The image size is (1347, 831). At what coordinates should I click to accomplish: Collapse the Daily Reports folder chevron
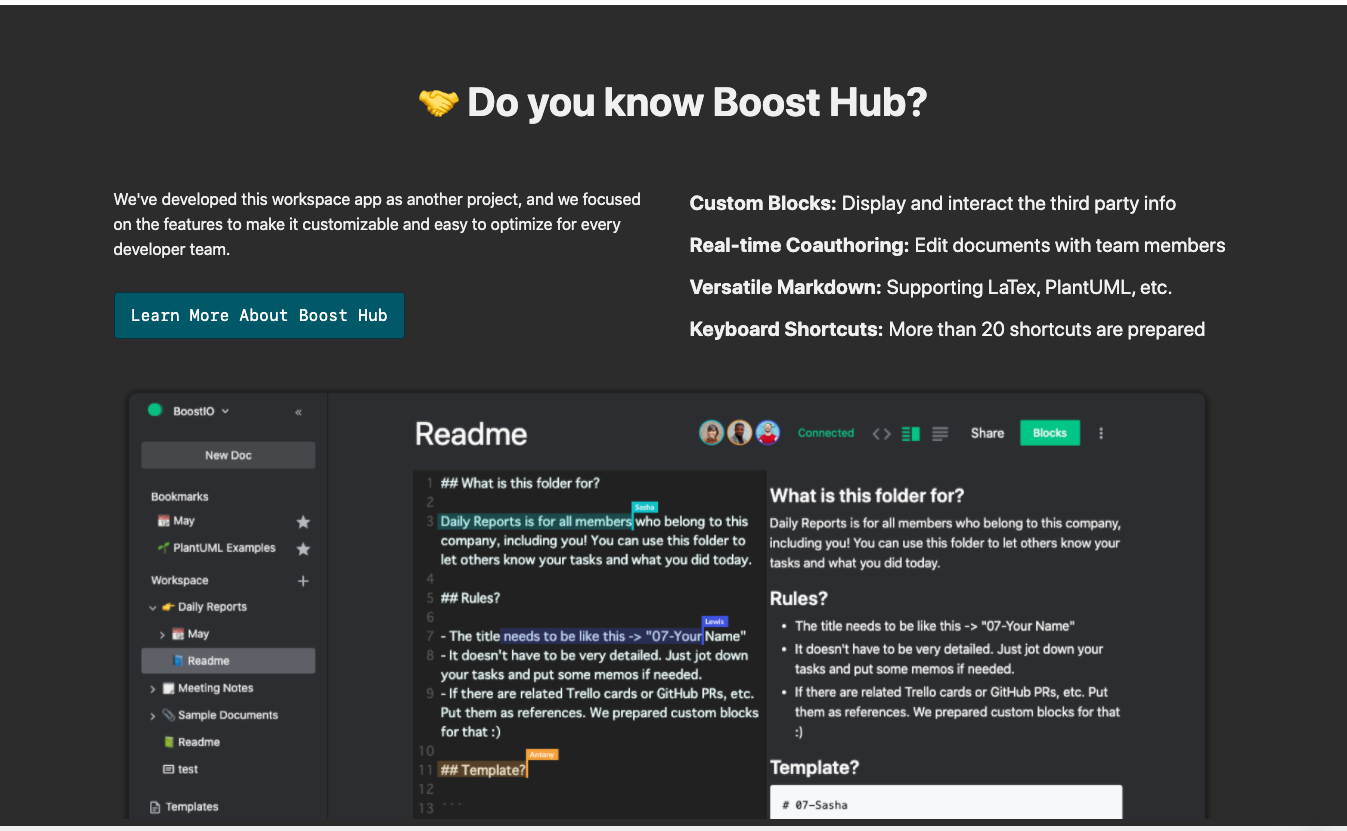click(153, 607)
